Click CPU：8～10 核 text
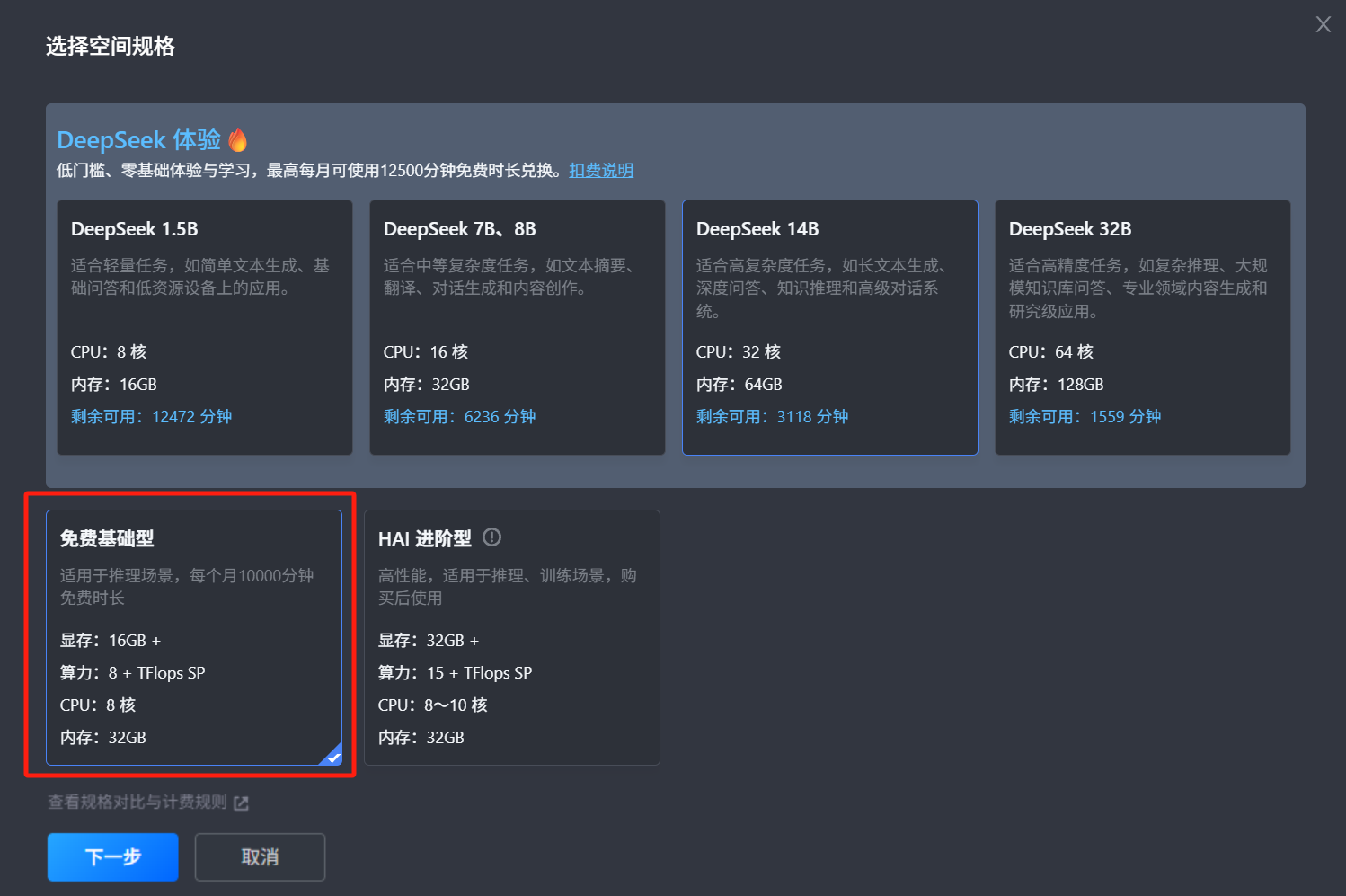Image resolution: width=1346 pixels, height=896 pixels. [x=433, y=705]
